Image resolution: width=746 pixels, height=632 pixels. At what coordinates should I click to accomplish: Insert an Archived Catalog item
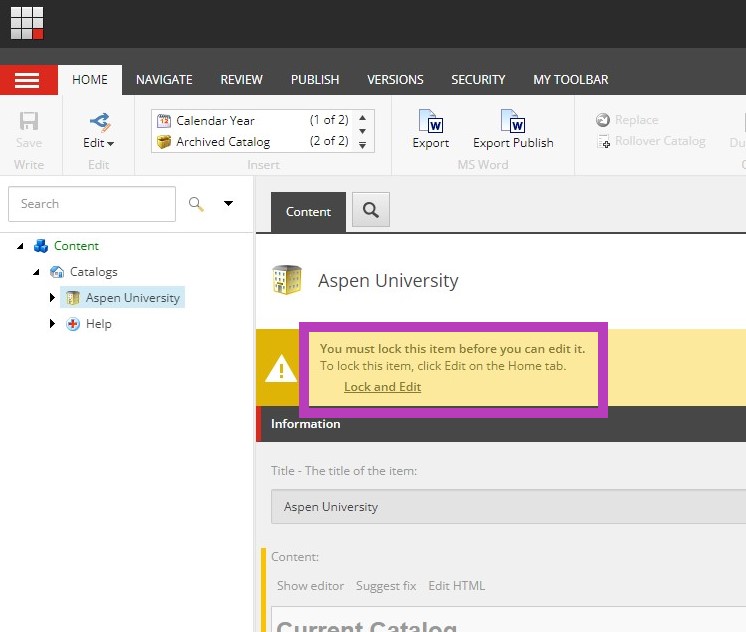pyautogui.click(x=223, y=141)
